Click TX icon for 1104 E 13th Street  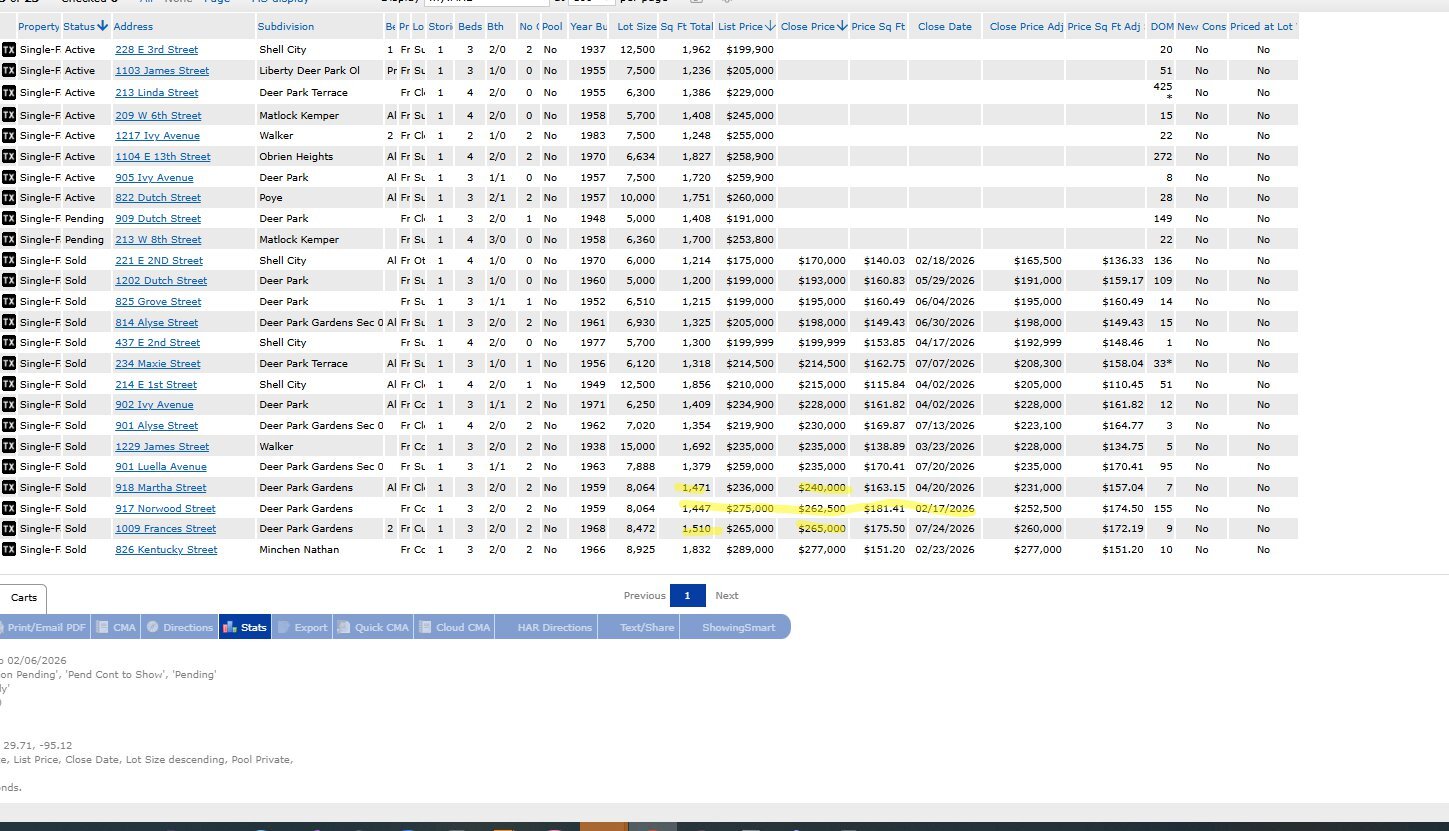point(9,156)
